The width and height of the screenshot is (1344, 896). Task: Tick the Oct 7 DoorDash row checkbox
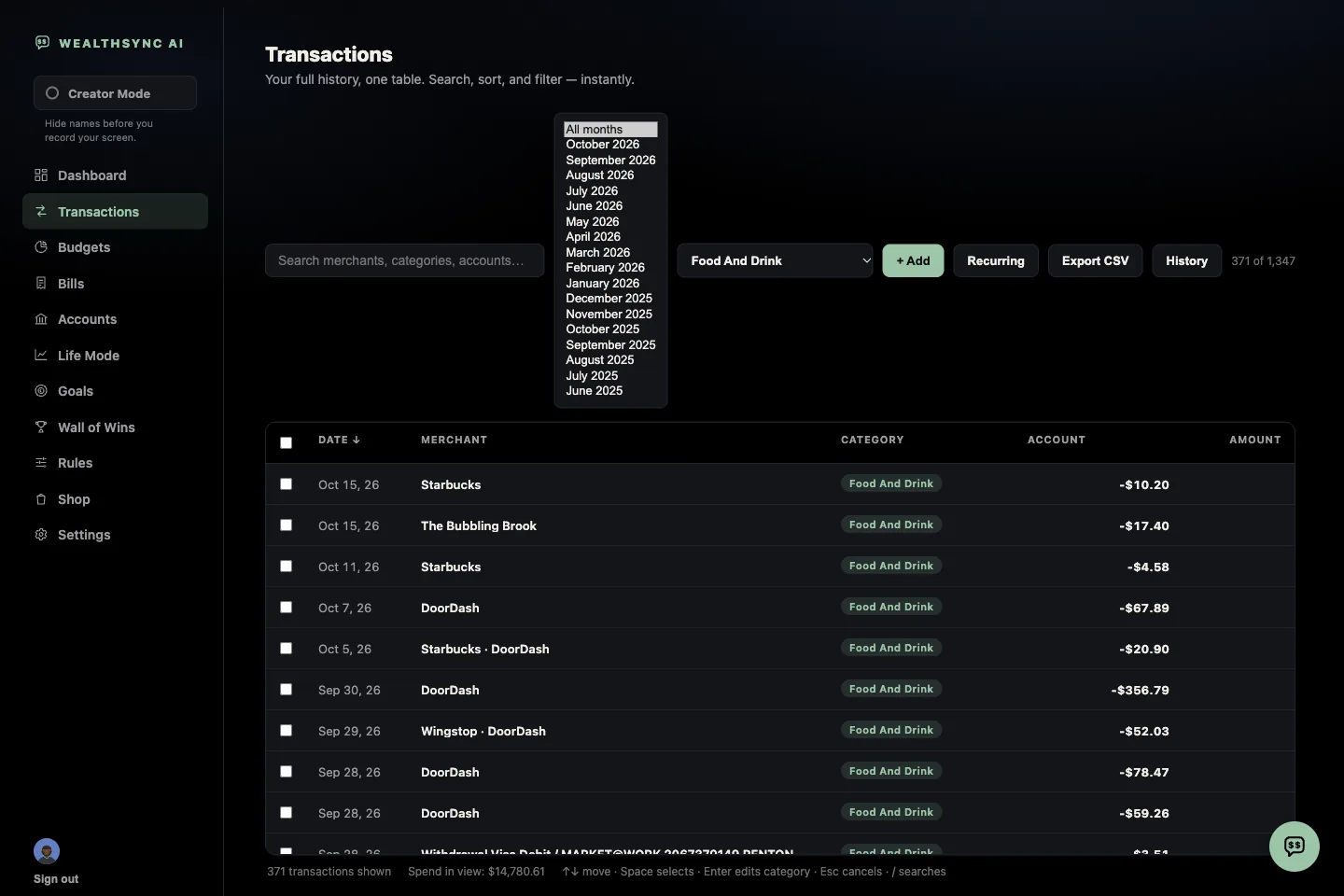287,608
